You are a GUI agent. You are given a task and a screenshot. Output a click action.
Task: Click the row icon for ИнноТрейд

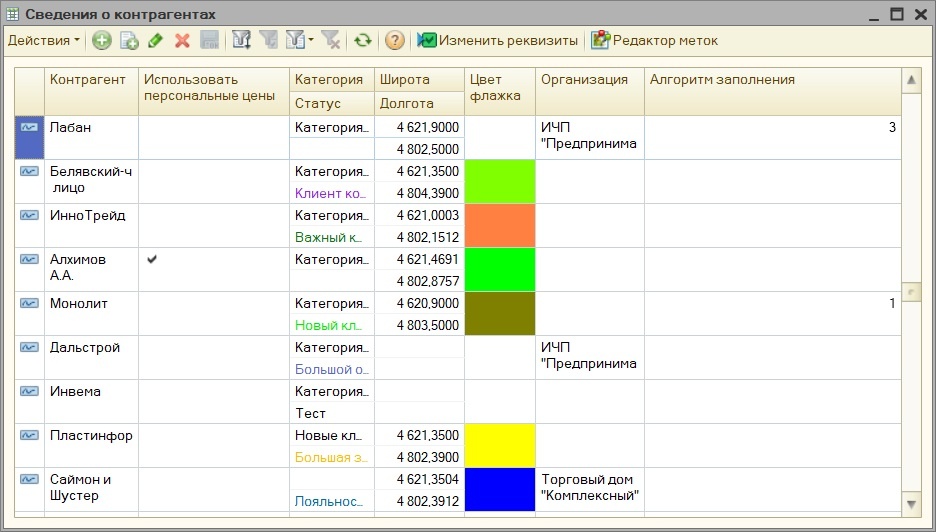click(29, 215)
